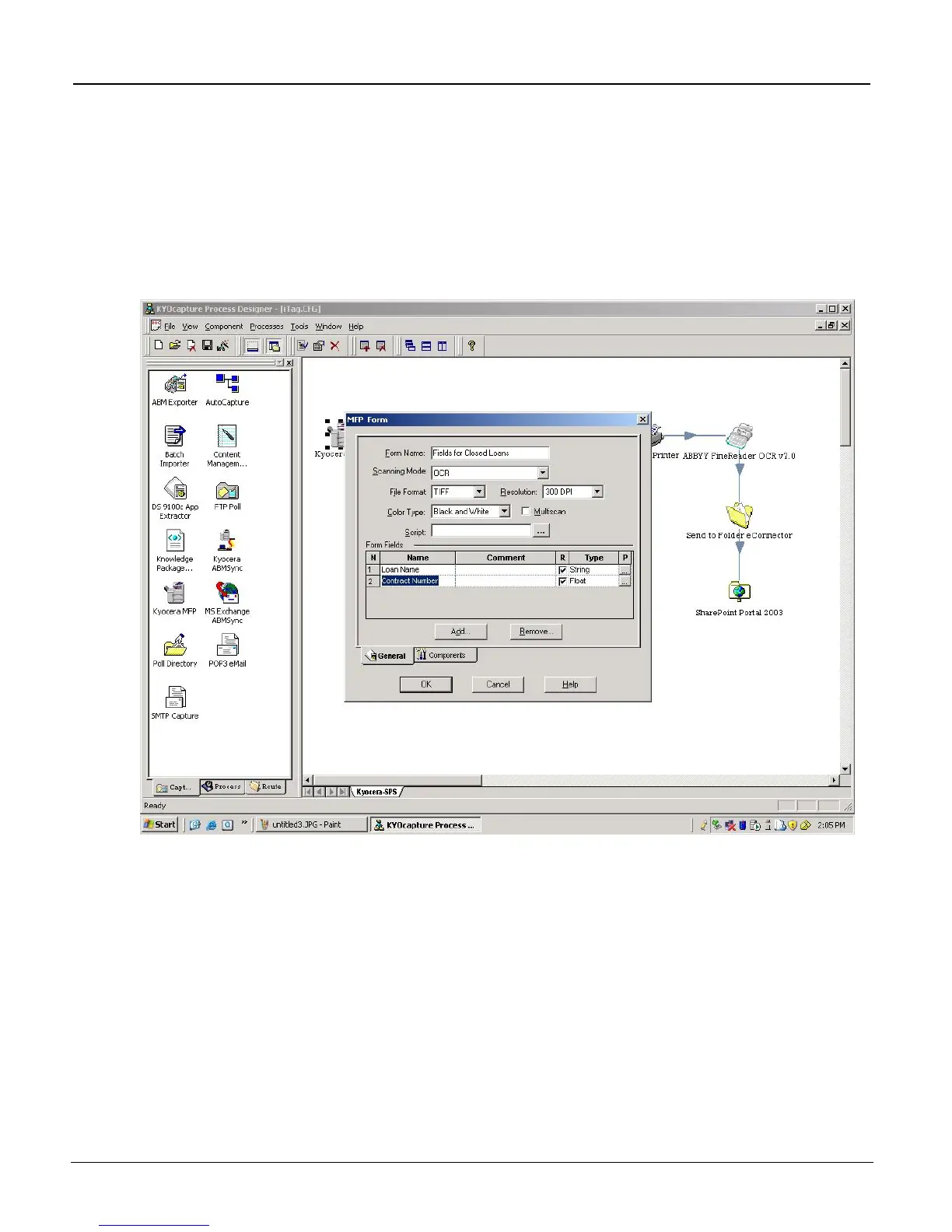Viewport: 952px width, 1232px height.
Task: Open the Component menu
Action: 224,327
